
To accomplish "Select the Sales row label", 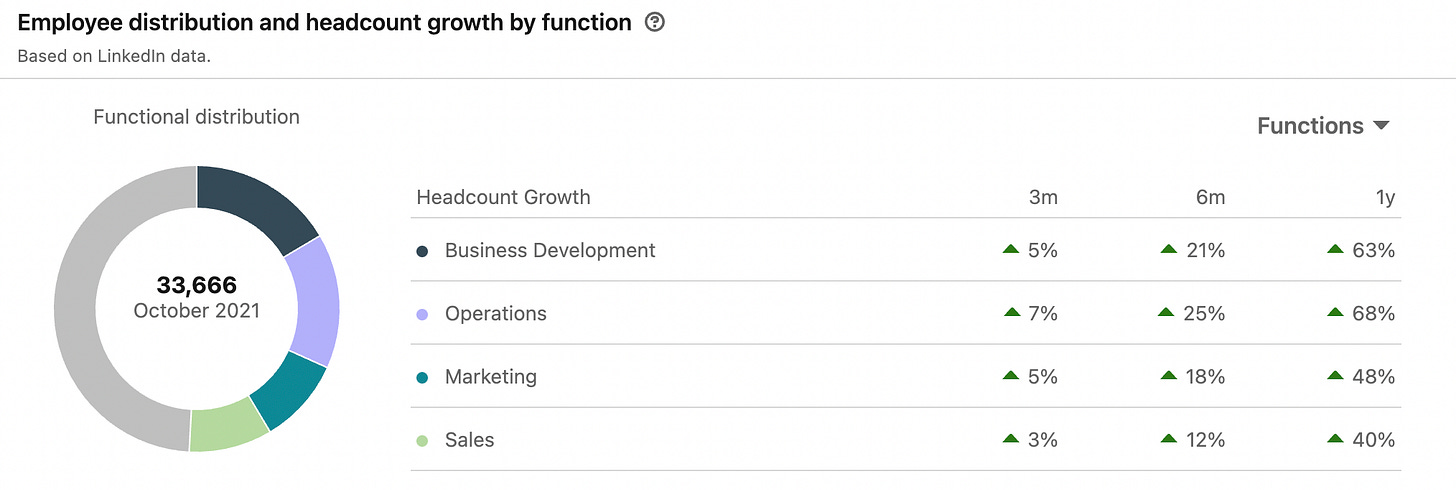I will click(470, 440).
